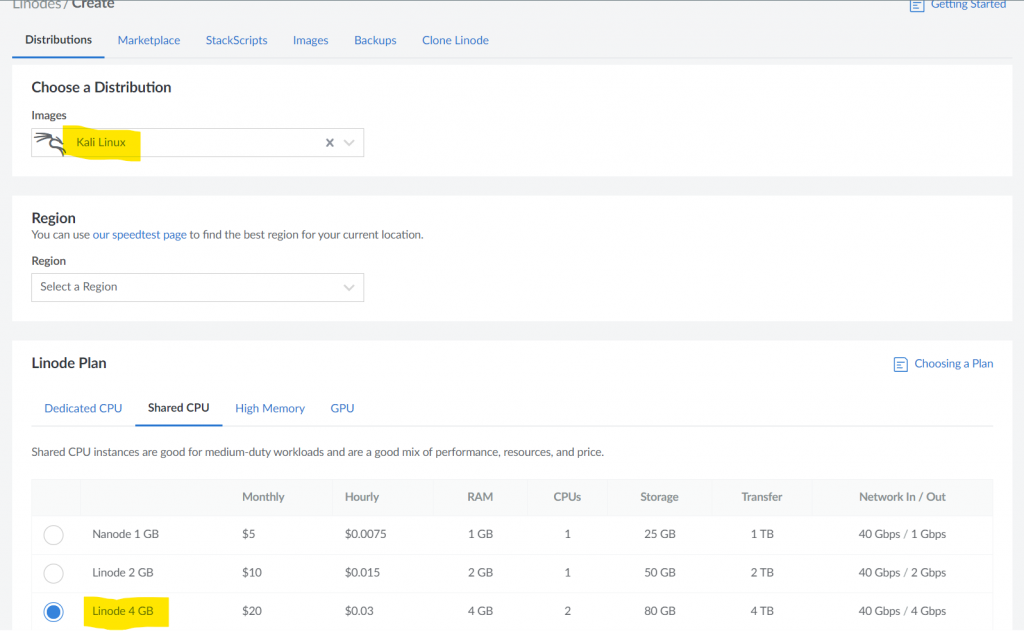Open the Select a Region dropdown
Viewport: 1024px width, 631px height.
[x=197, y=287]
